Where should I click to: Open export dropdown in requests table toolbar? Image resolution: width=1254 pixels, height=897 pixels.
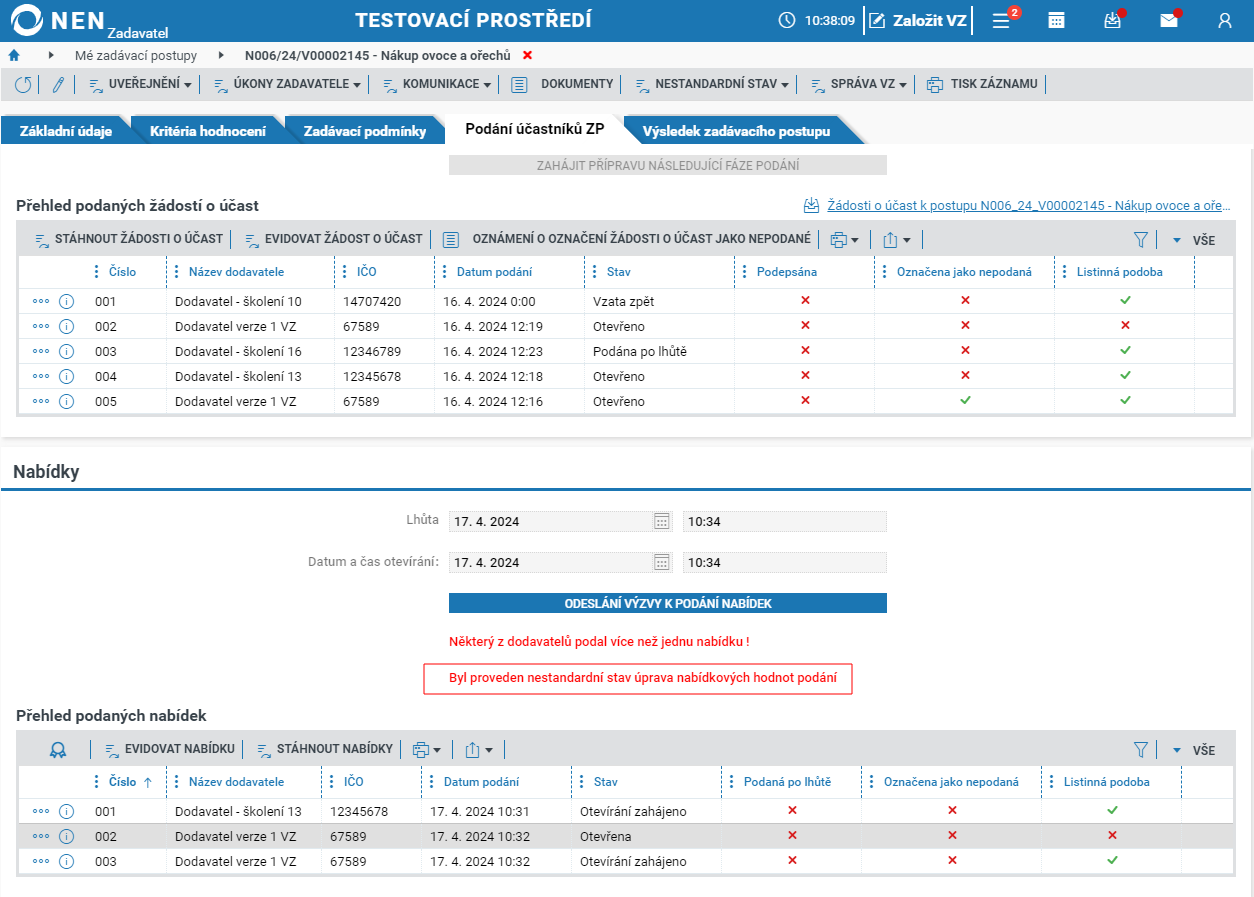point(897,240)
